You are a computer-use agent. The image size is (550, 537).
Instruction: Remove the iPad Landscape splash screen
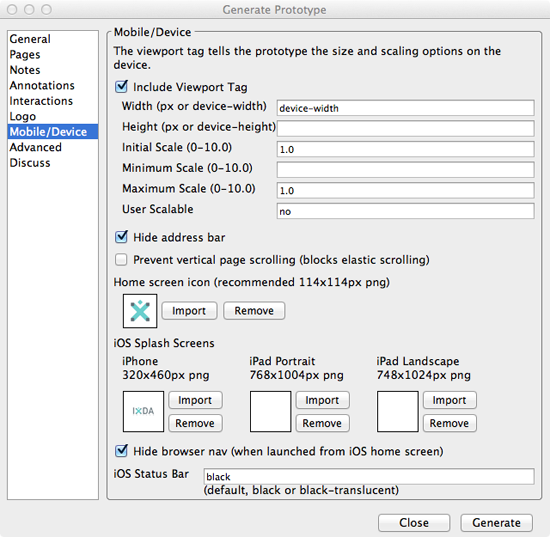coord(450,423)
